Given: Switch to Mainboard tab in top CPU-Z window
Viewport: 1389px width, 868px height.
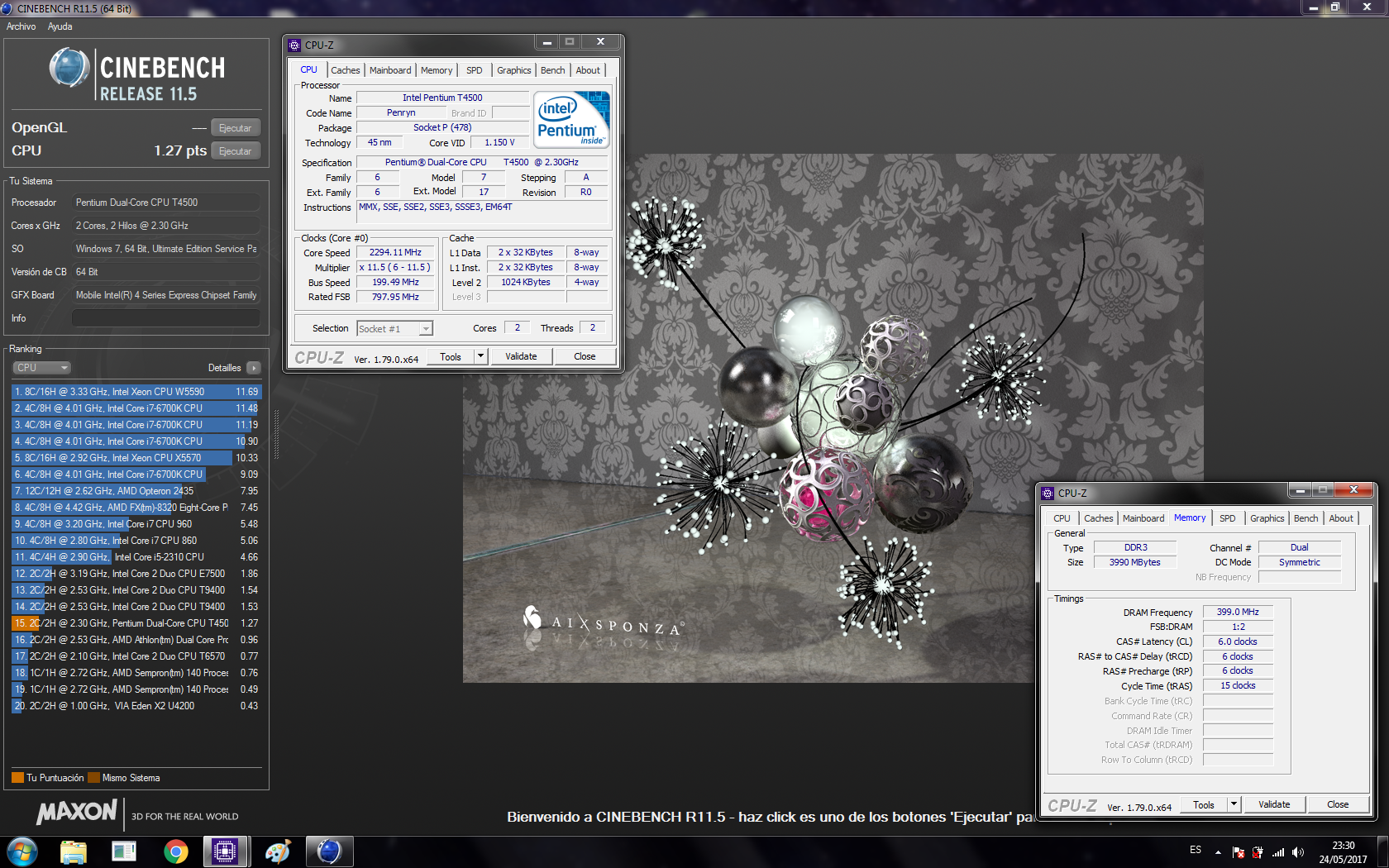Looking at the screenshot, I should [390, 70].
